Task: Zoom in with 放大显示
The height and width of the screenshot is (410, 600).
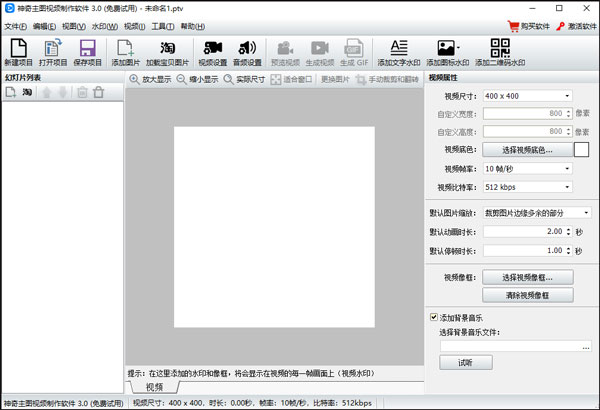Action: click(150, 79)
